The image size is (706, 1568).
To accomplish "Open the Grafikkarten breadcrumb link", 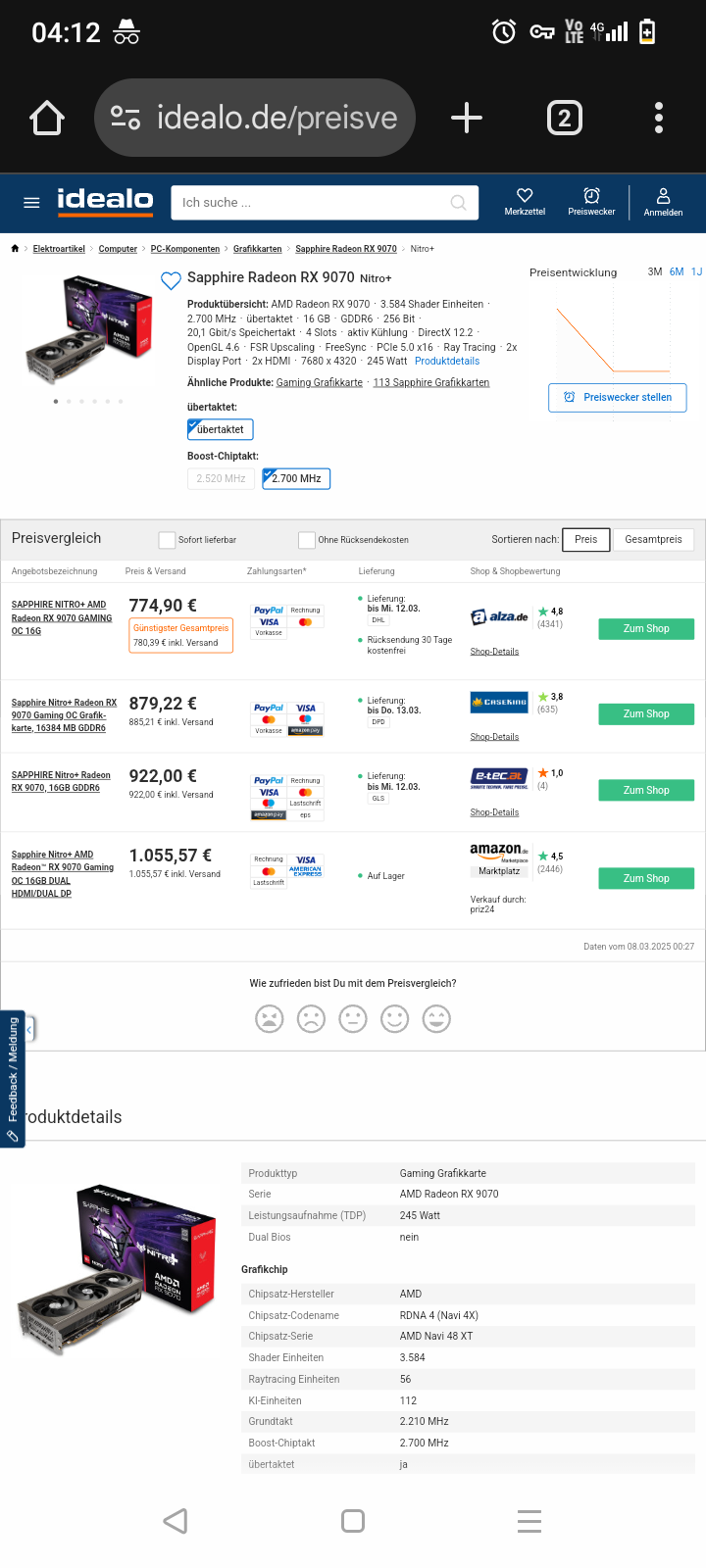I will [257, 249].
